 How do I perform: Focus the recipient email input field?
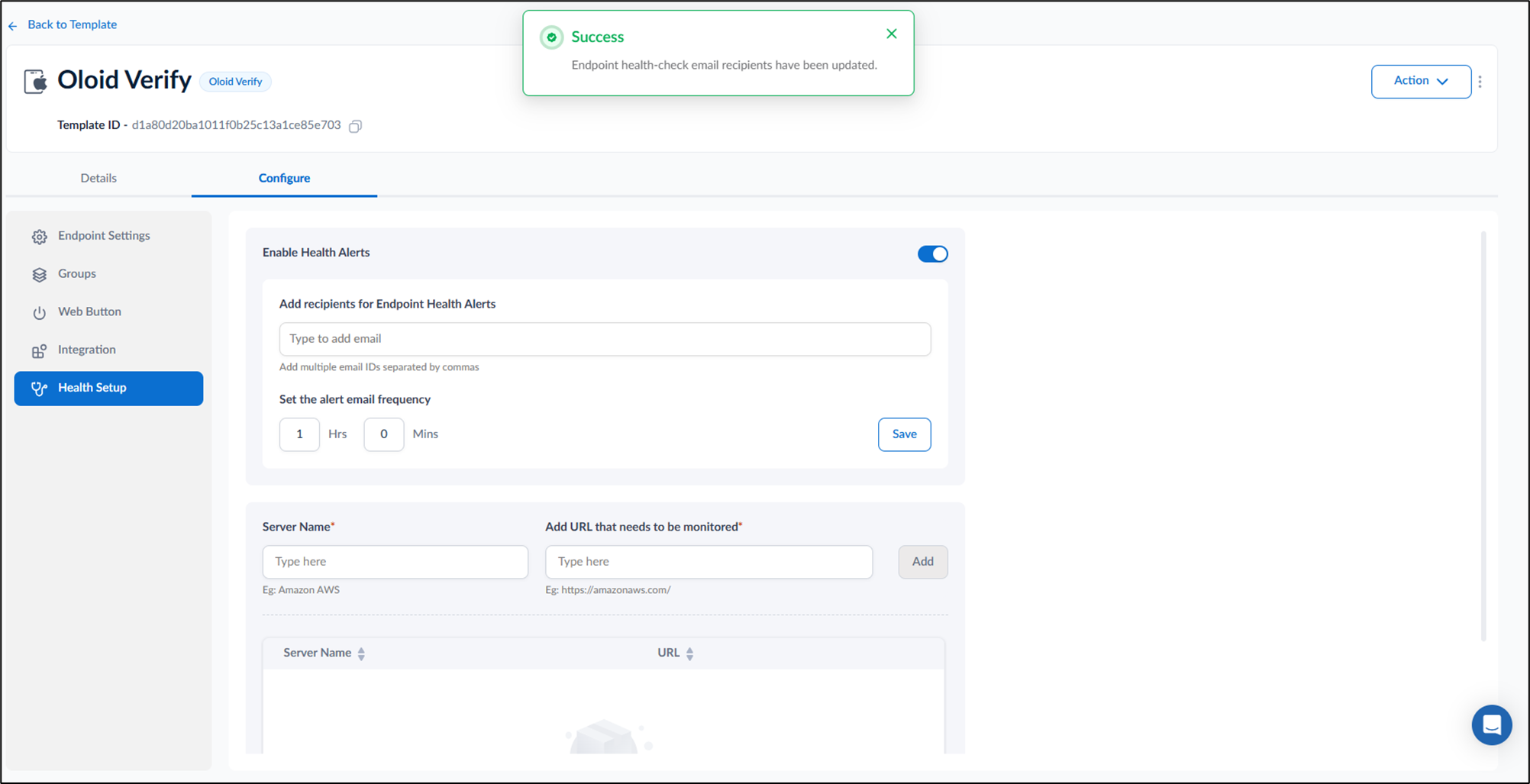pos(605,339)
